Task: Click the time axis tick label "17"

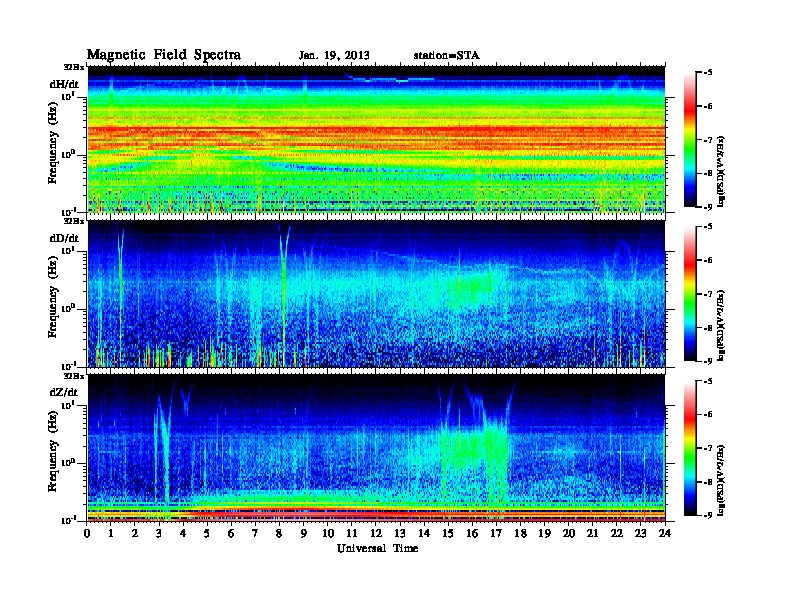Action: pyautogui.click(x=496, y=534)
